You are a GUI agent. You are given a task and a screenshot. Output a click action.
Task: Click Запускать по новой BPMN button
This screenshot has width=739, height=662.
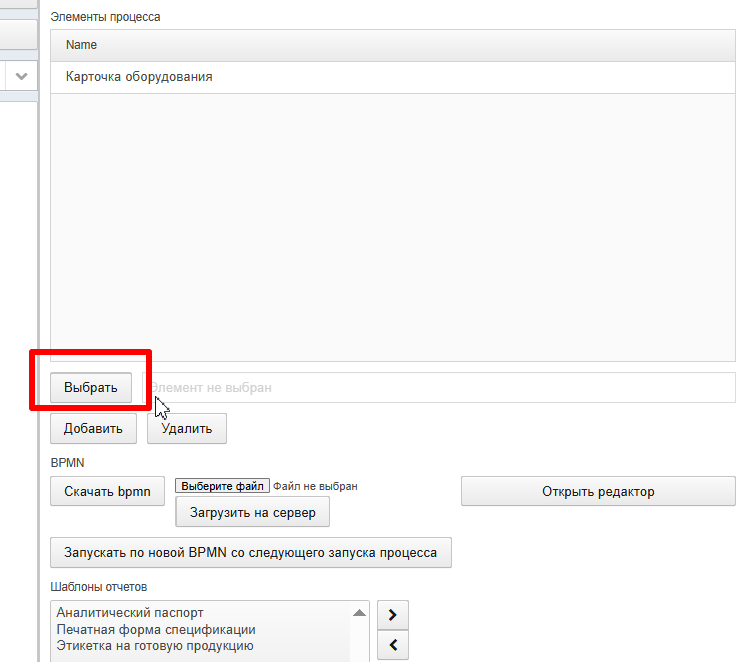251,552
